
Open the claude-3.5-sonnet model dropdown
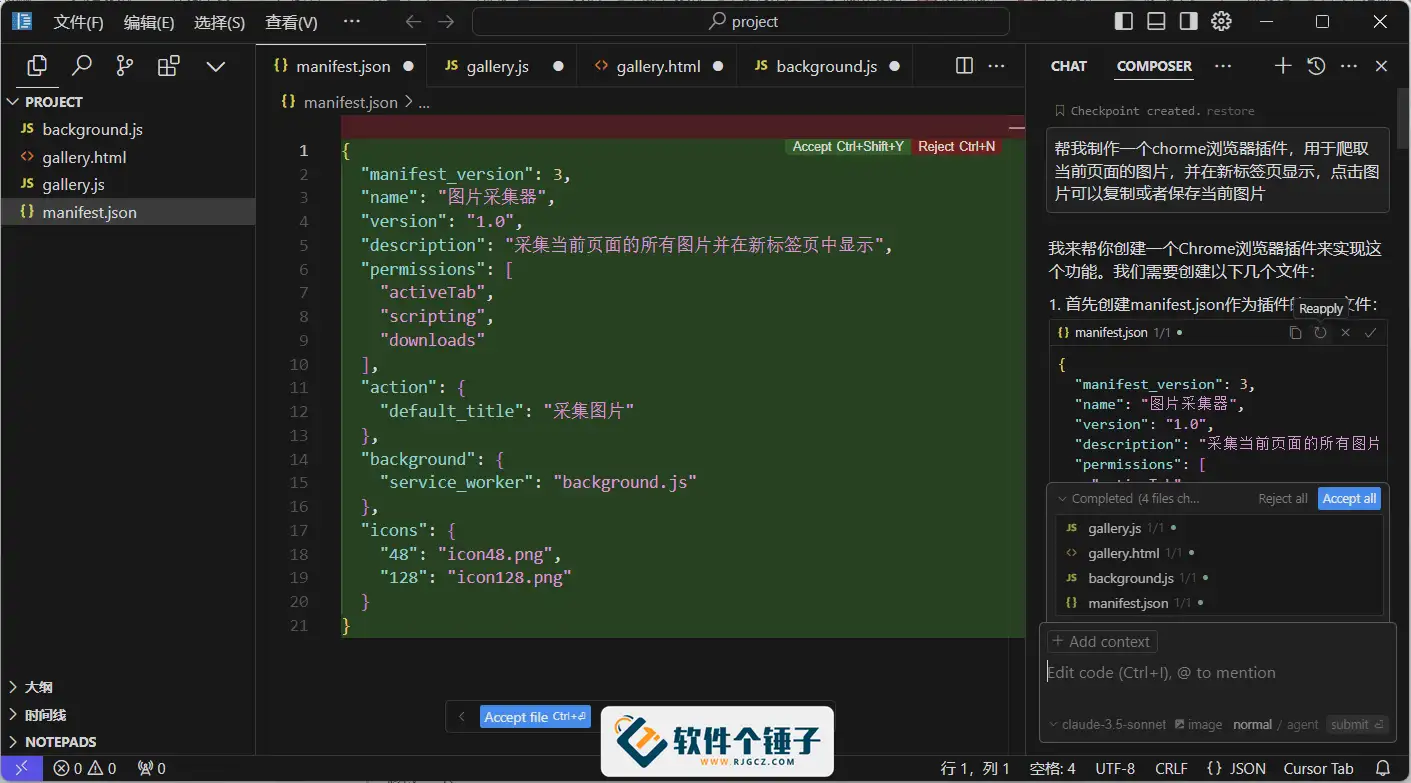coord(1108,725)
